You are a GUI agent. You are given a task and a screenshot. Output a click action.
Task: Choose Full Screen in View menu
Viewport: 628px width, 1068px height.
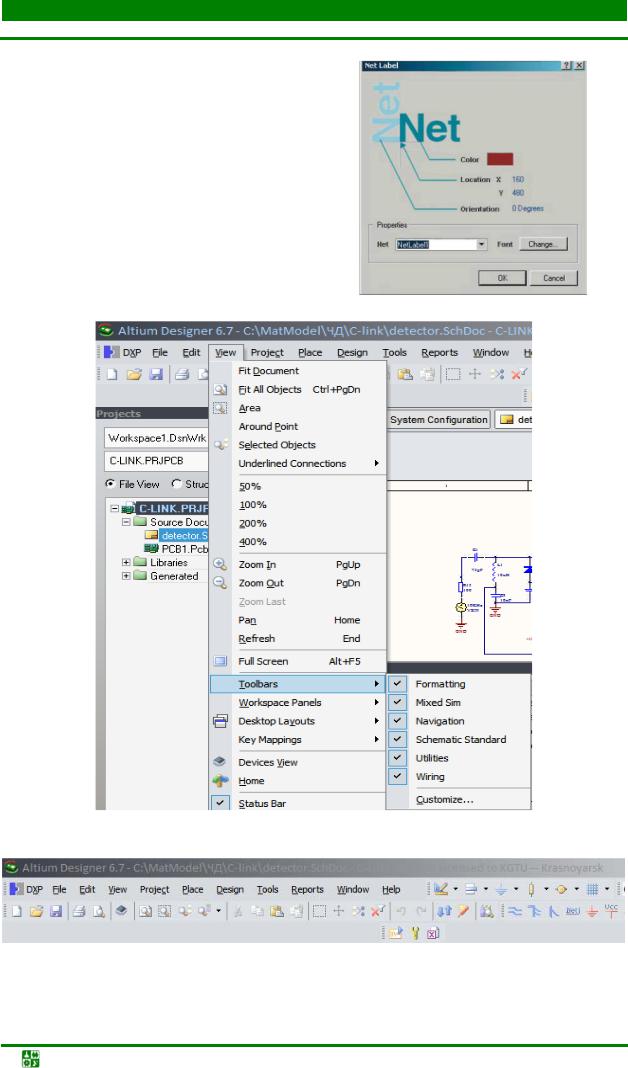[x=299, y=661]
